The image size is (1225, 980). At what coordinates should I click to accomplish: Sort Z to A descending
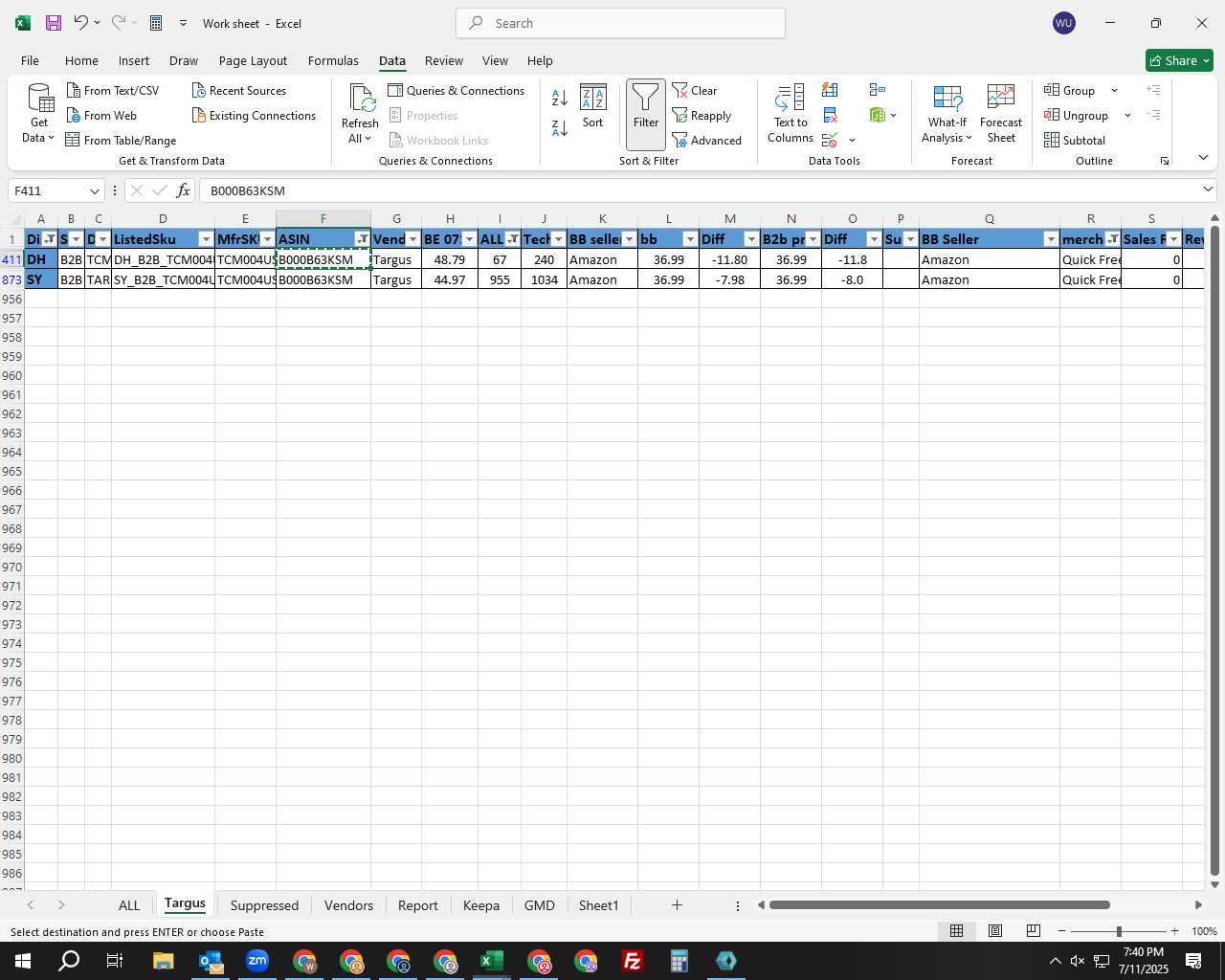(560, 126)
